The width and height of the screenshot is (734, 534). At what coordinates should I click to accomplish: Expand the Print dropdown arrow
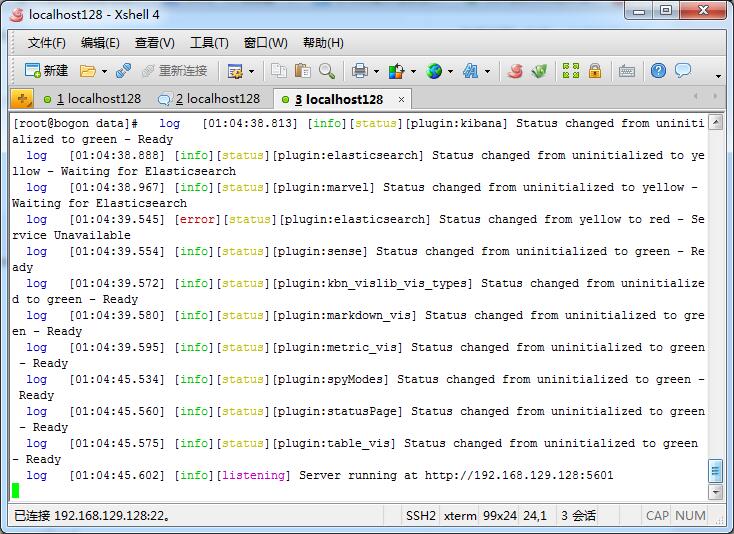coord(376,72)
